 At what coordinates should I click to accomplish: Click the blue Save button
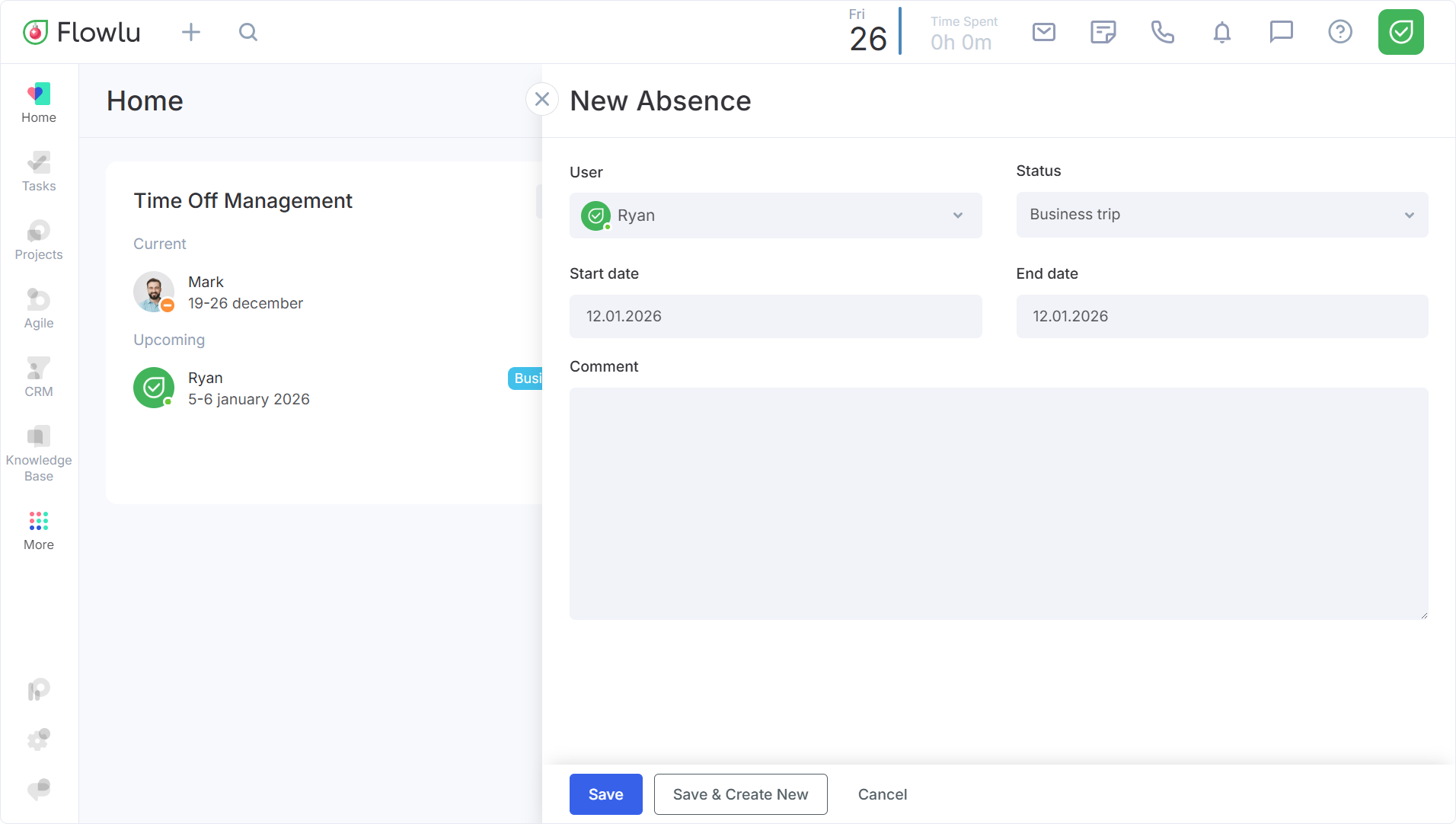point(605,794)
